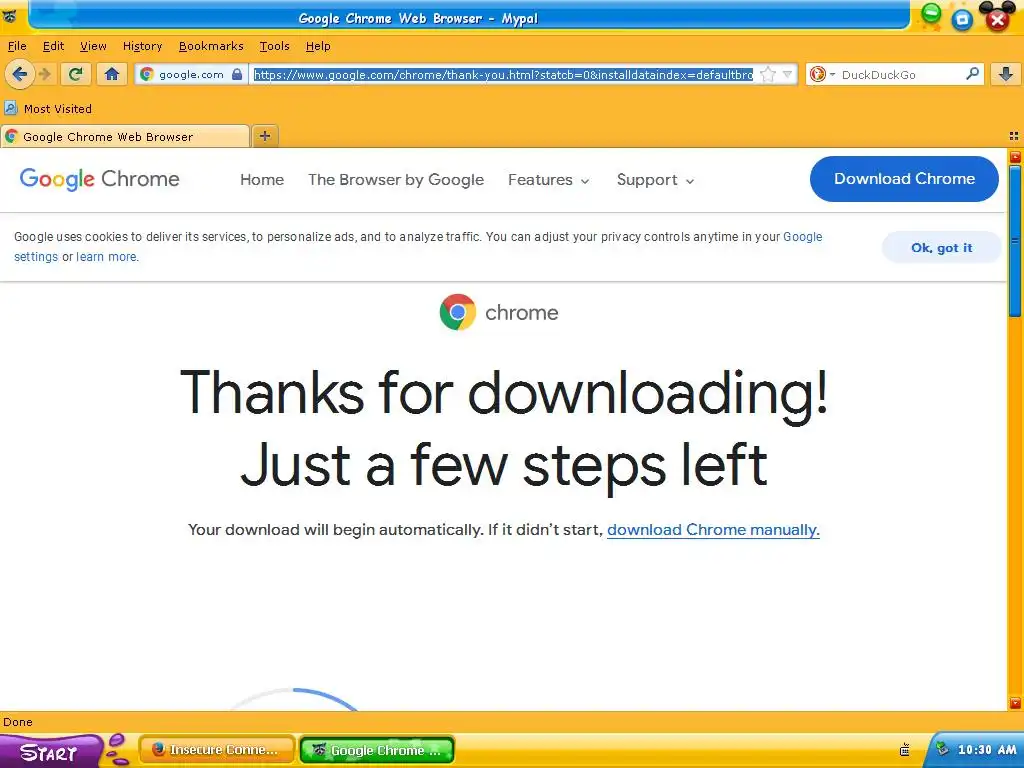Open the History menu
This screenshot has width=1024, height=768.
tap(142, 46)
